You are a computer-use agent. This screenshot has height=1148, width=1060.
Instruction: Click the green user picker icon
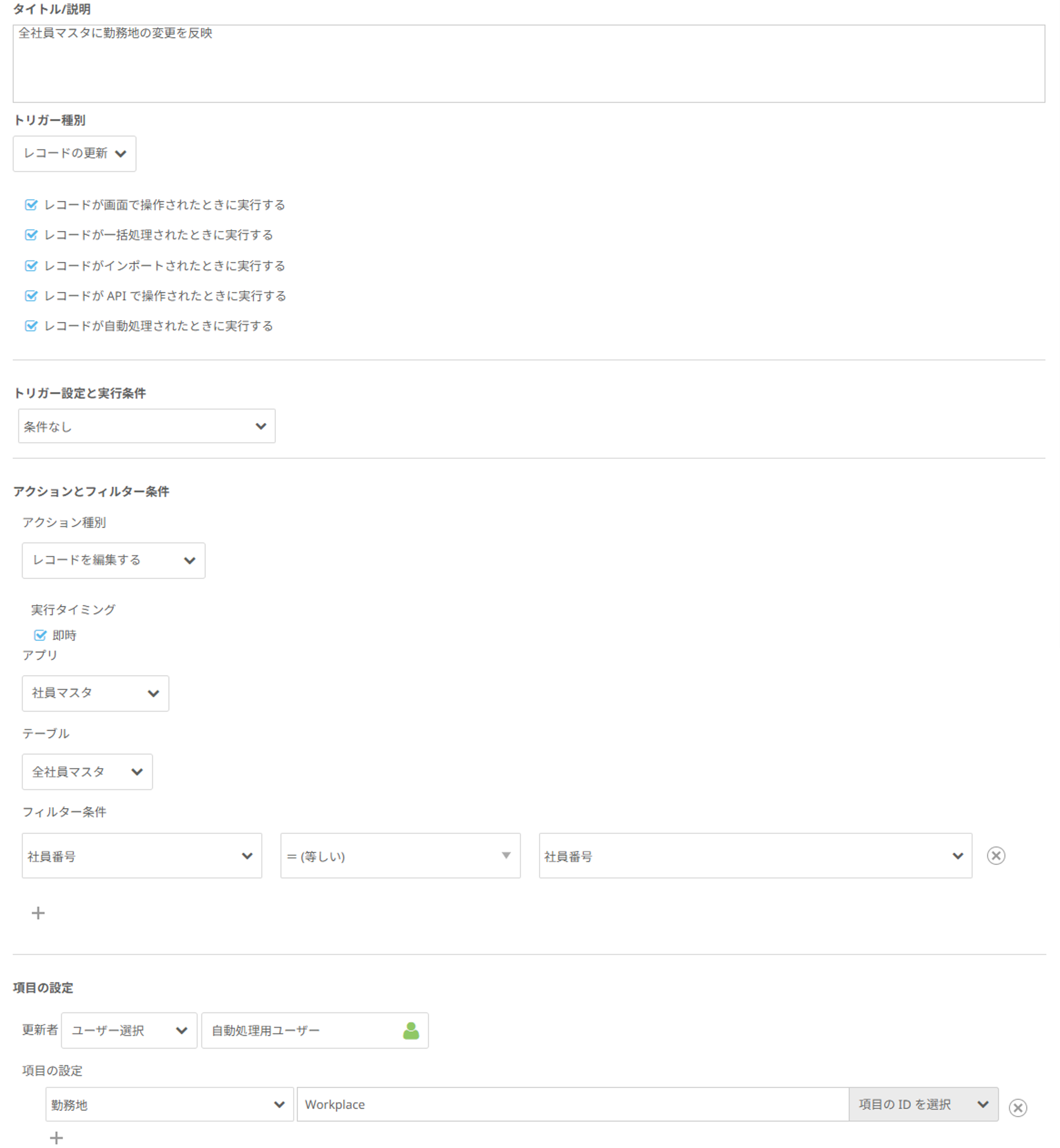(x=411, y=1030)
